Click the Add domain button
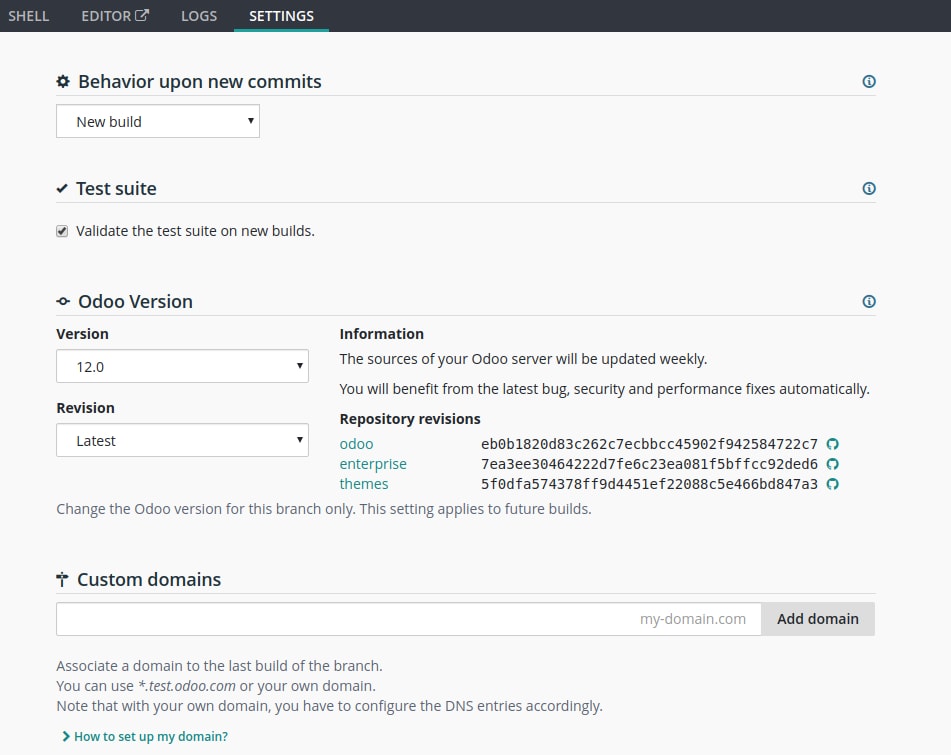Viewport: 951px width, 755px height. [x=817, y=619]
